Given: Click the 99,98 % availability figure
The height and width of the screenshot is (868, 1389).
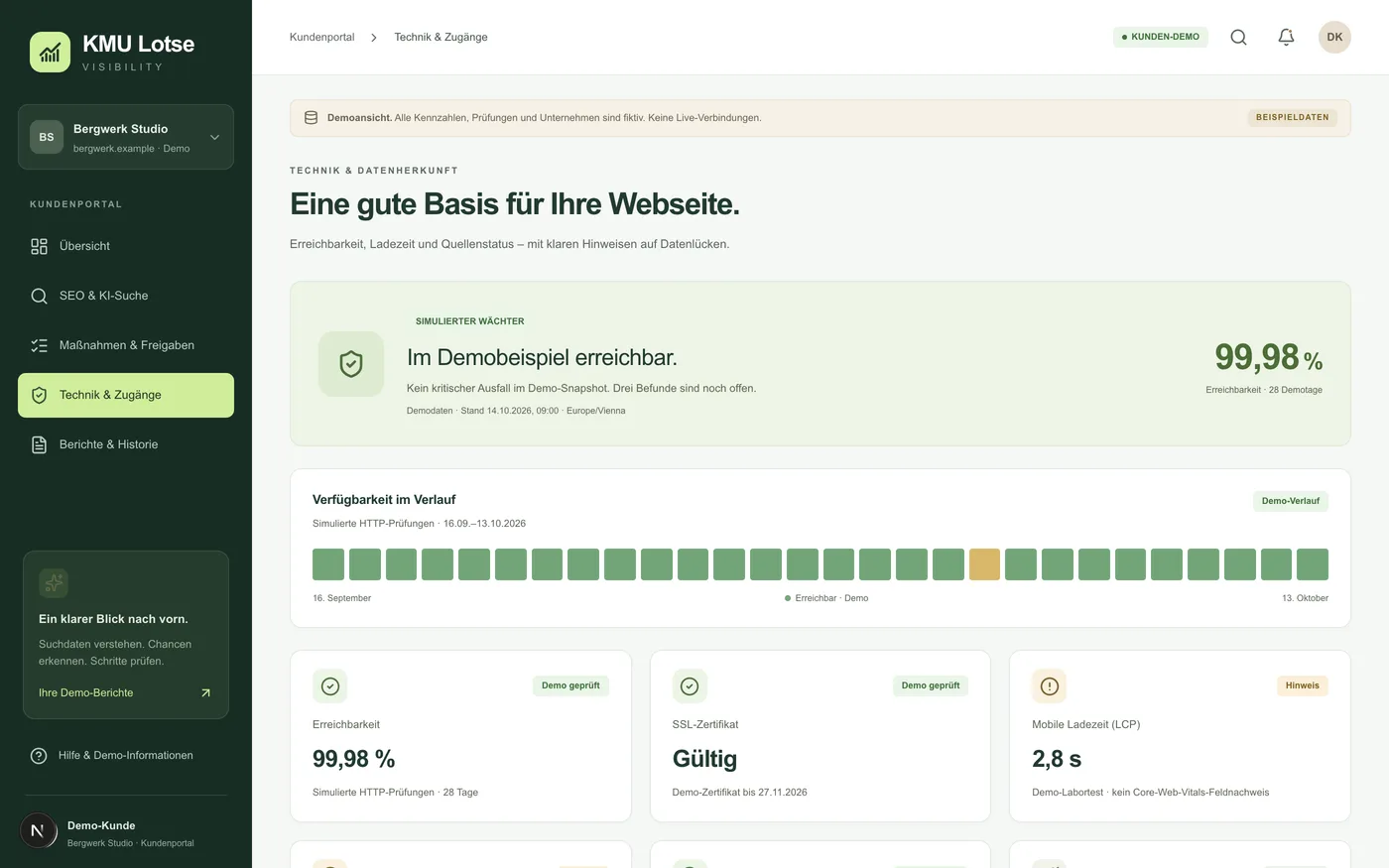Looking at the screenshot, I should (x=1269, y=357).
